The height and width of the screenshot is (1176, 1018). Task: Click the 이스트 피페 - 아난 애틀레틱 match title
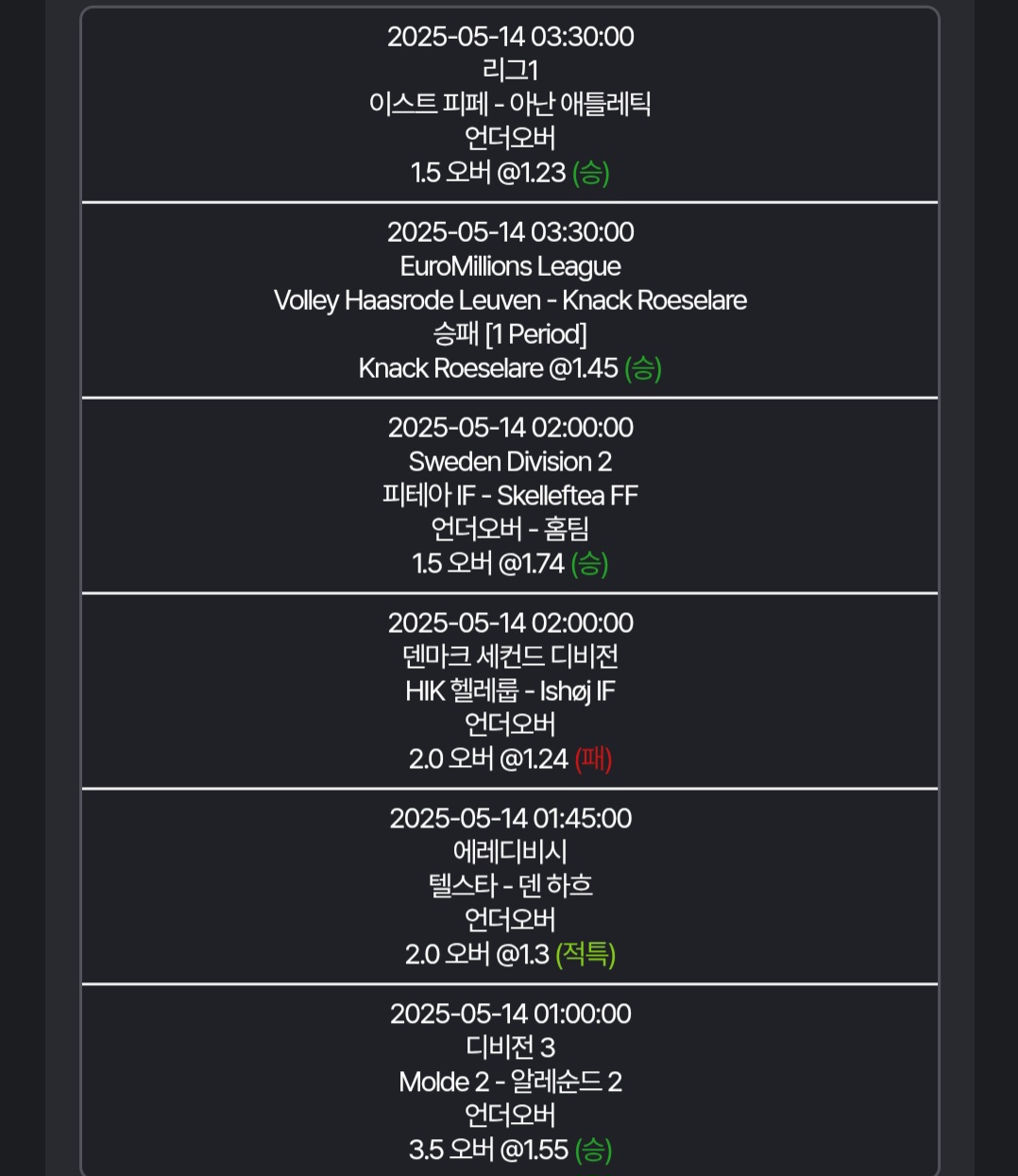(510, 104)
